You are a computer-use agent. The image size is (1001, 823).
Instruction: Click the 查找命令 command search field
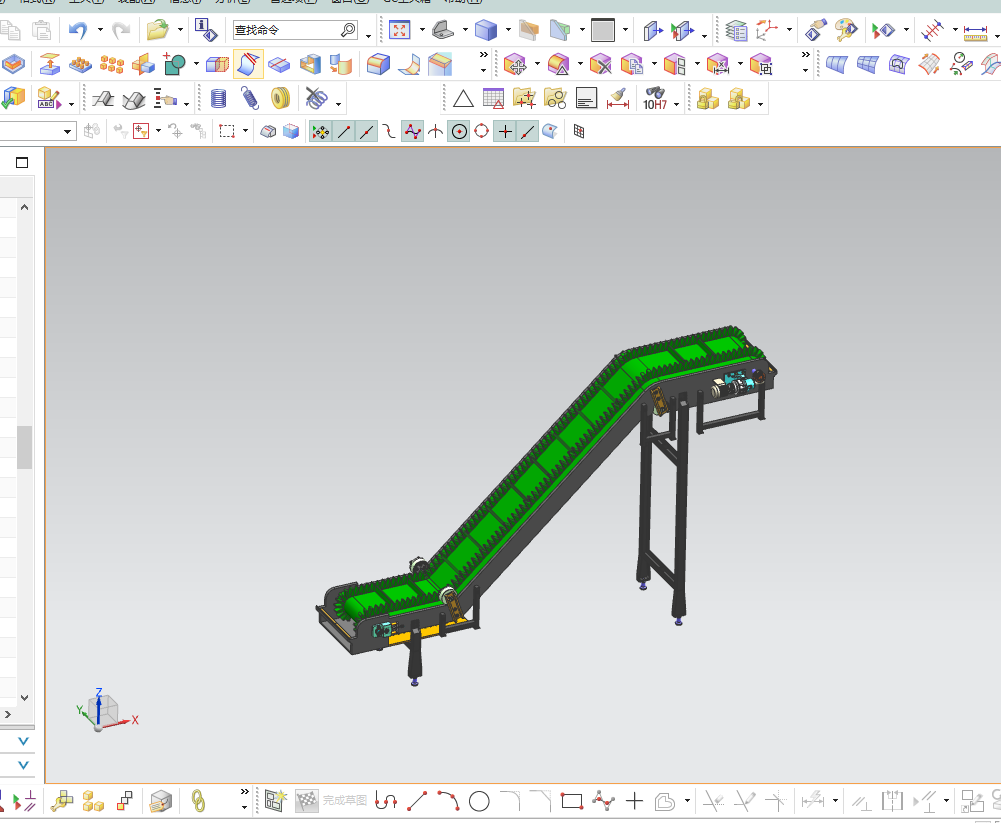tap(296, 30)
